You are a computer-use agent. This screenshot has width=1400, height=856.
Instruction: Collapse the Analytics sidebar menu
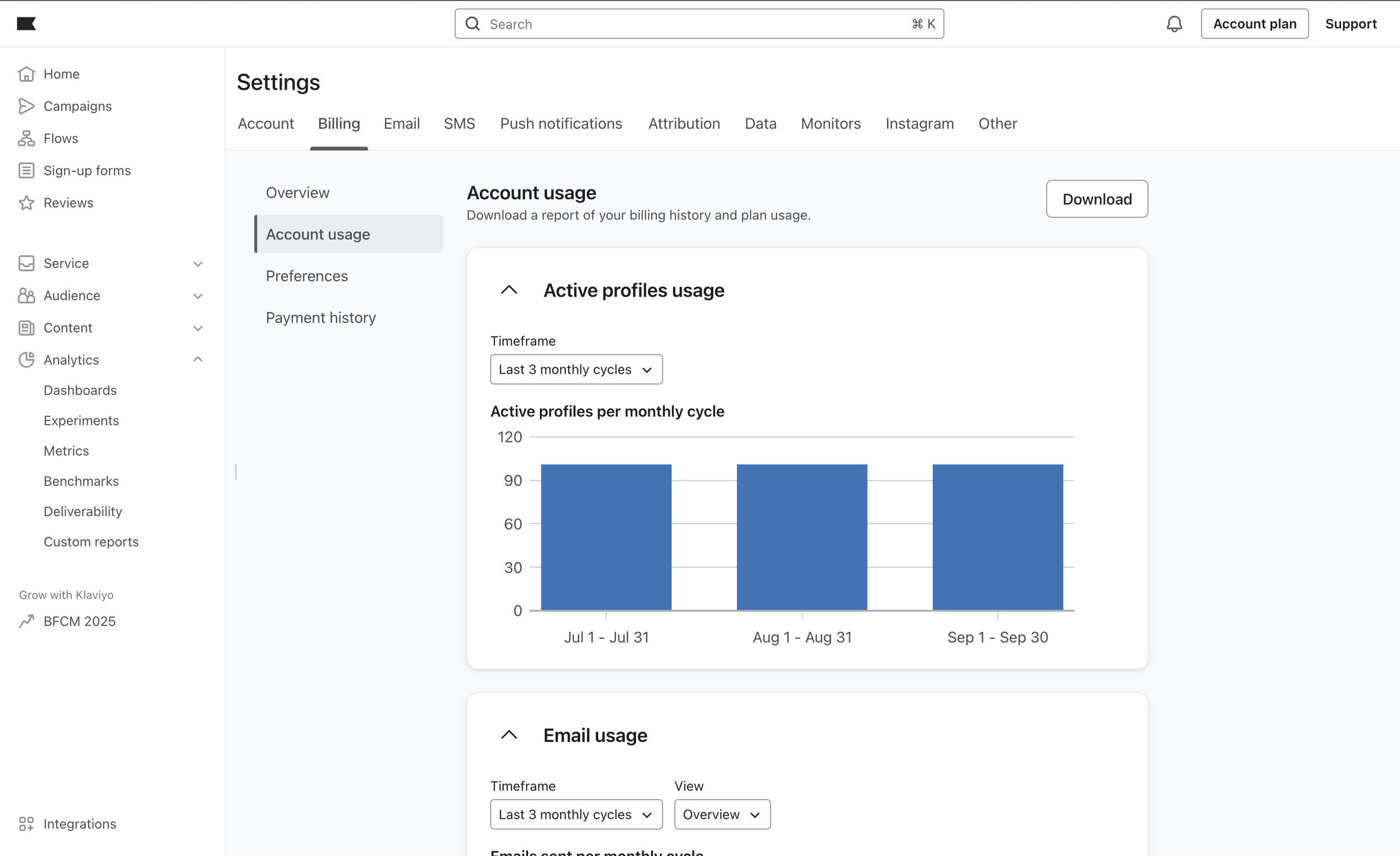198,359
